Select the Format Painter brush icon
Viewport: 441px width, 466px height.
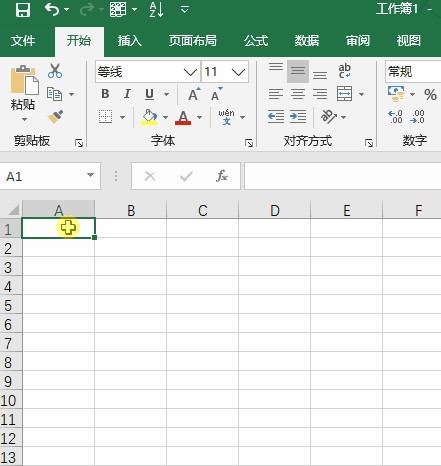[x=56, y=117]
